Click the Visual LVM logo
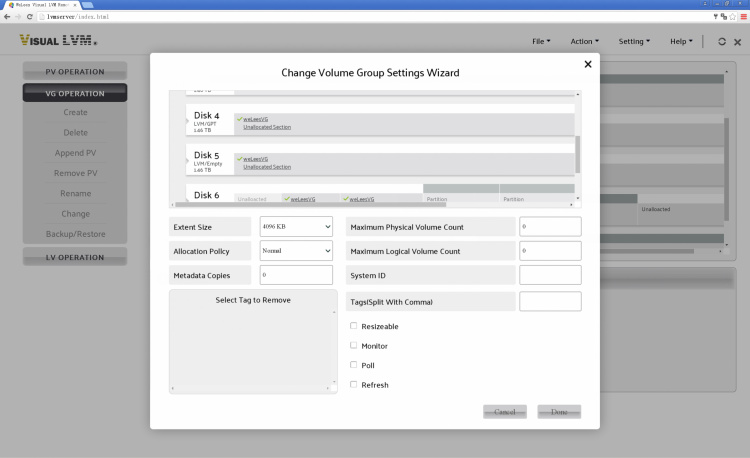Image resolution: width=750 pixels, height=458 pixels. point(58,41)
